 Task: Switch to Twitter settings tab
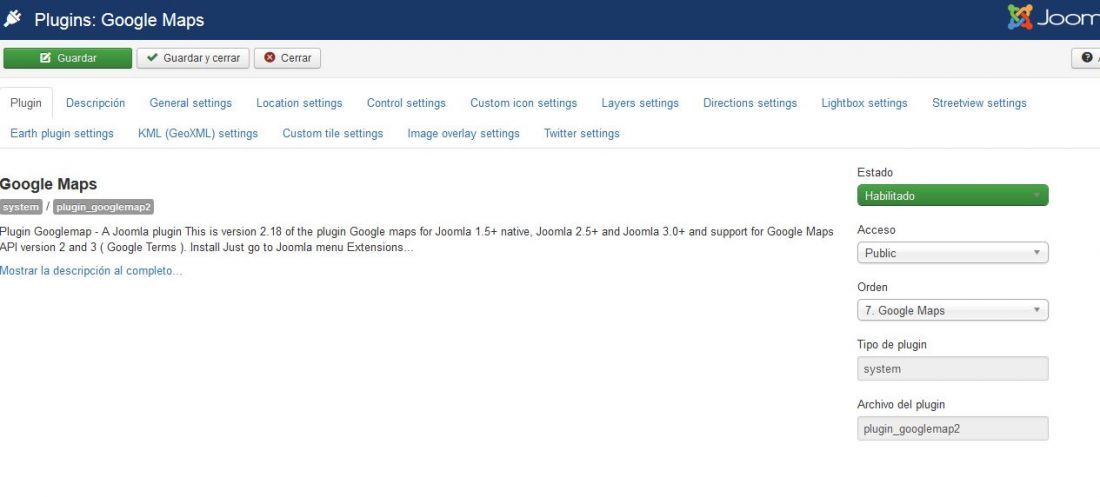tap(582, 133)
